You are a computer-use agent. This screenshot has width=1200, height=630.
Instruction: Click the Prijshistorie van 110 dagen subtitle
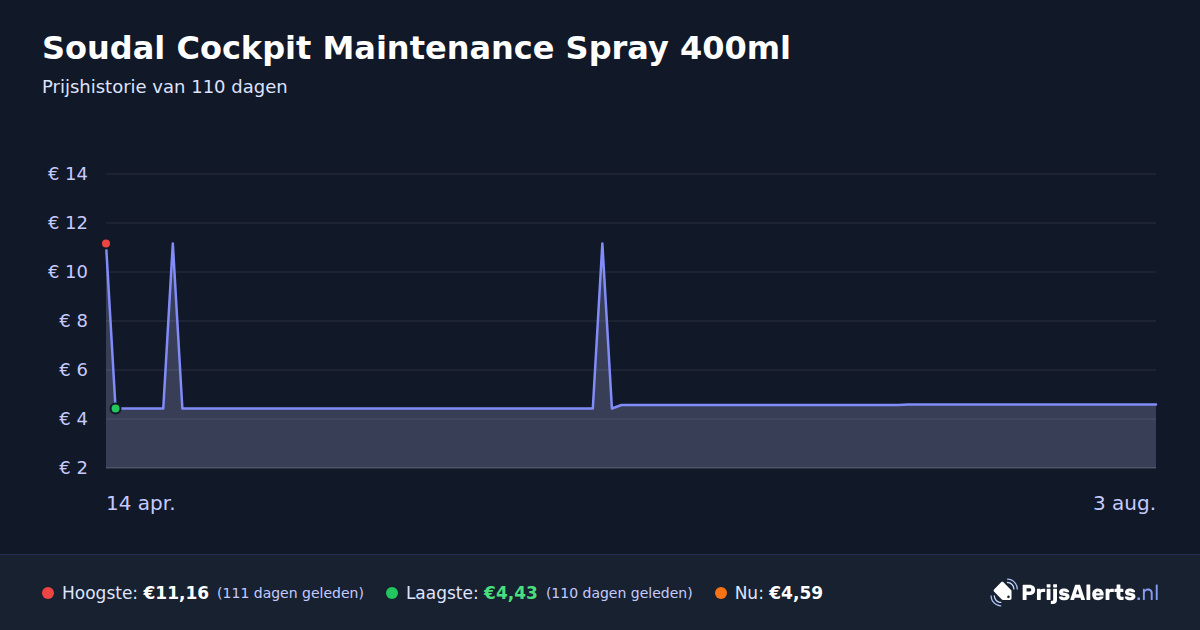pos(165,87)
